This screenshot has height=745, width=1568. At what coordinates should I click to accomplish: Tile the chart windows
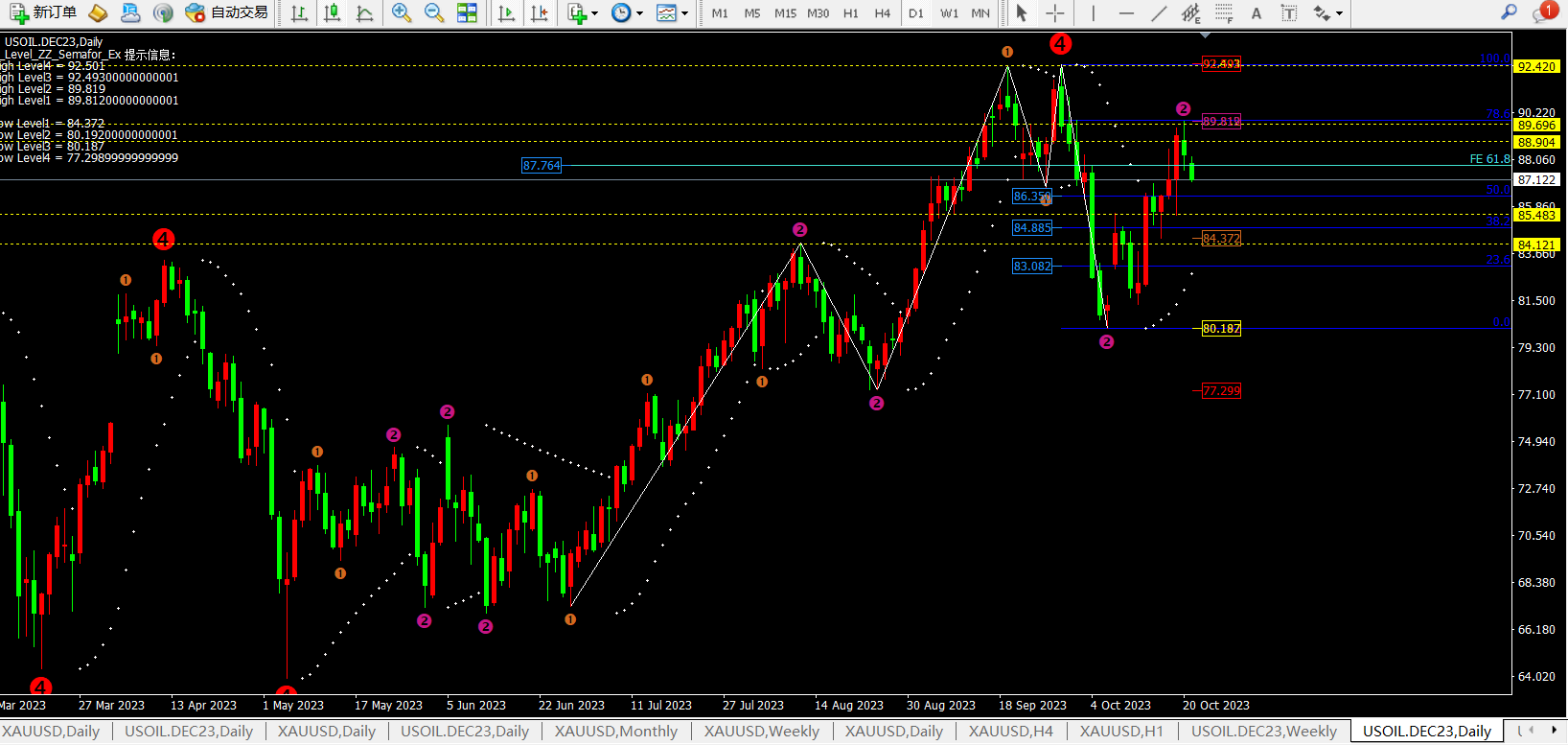click(467, 12)
